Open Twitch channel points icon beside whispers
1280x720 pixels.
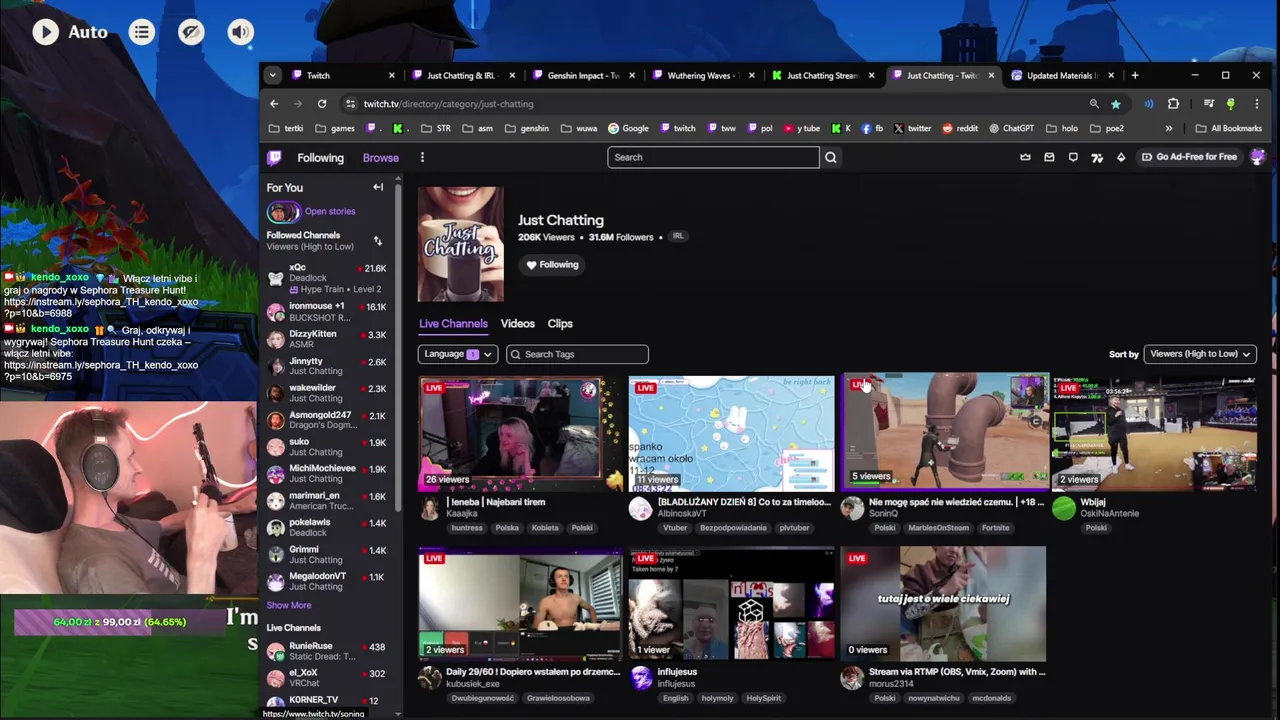point(1097,157)
